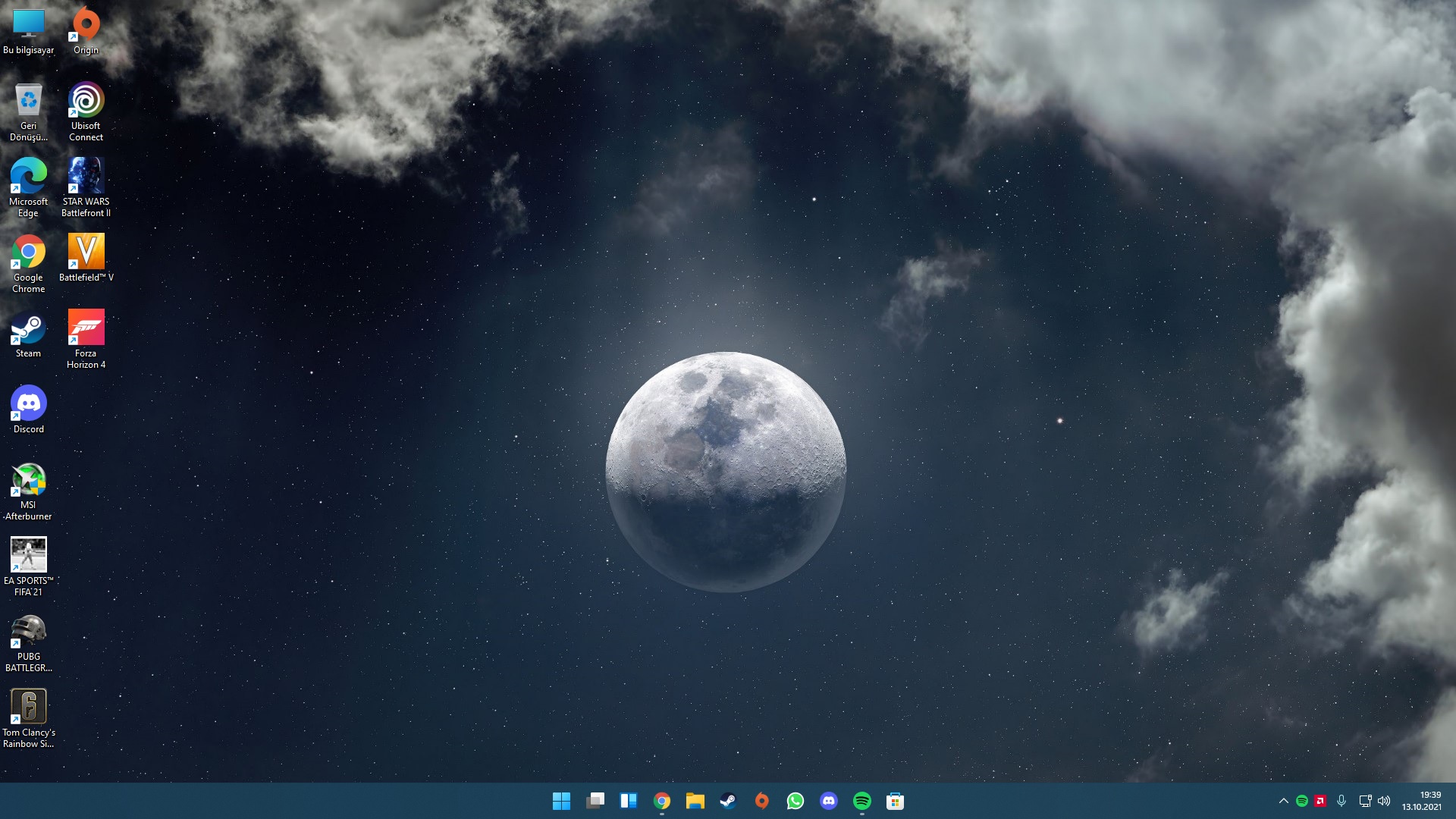Open the Windows Start menu
1456x819 pixels.
click(561, 801)
